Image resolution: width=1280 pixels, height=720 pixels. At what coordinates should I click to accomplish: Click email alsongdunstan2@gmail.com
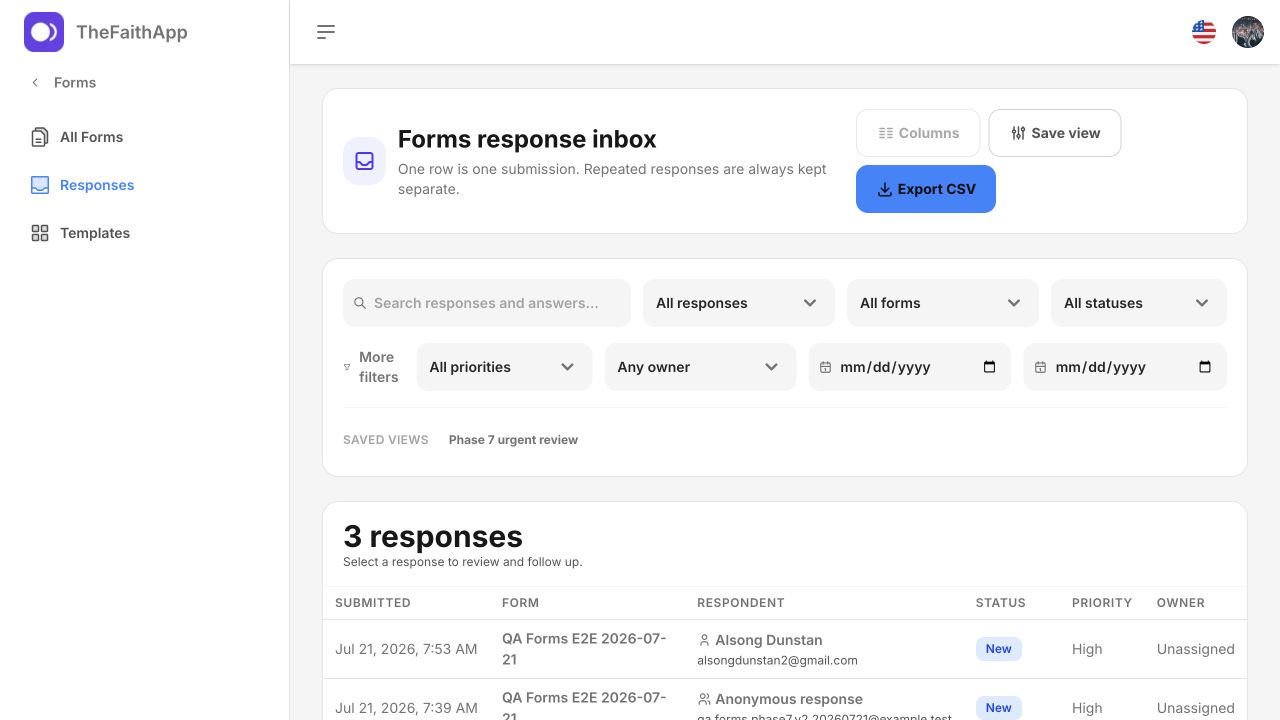(777, 660)
